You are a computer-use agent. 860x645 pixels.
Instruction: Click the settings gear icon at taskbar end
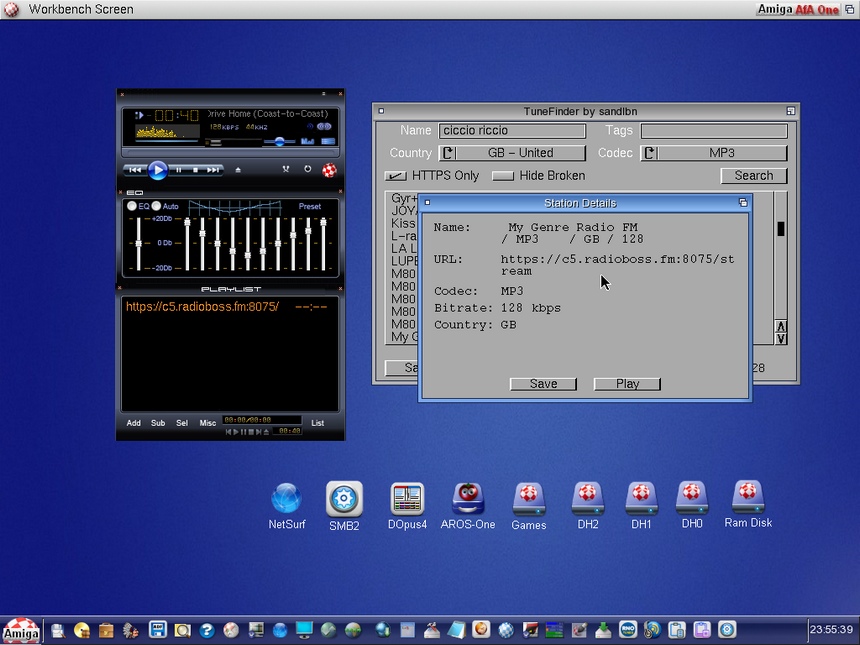click(727, 630)
